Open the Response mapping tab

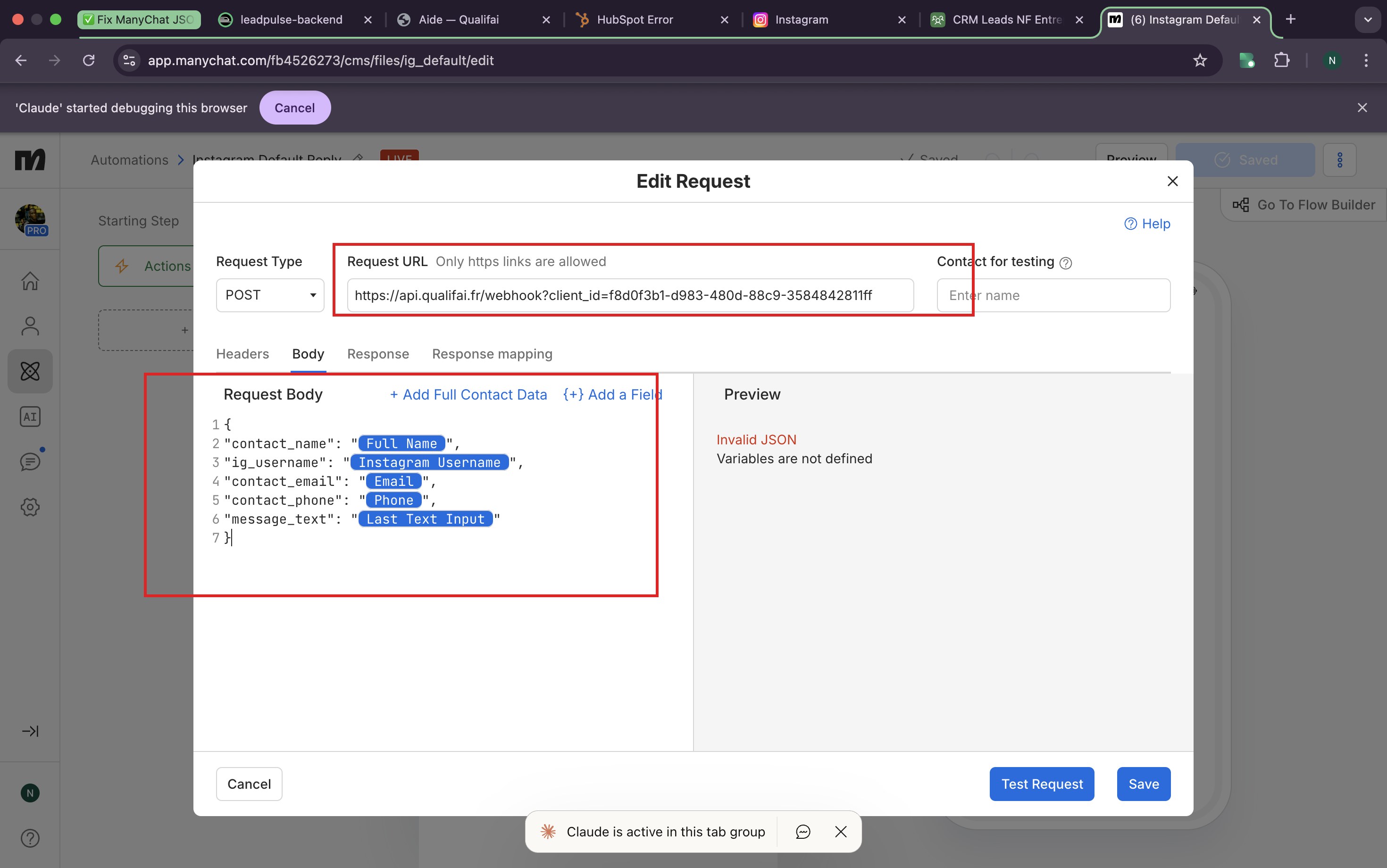click(x=492, y=354)
